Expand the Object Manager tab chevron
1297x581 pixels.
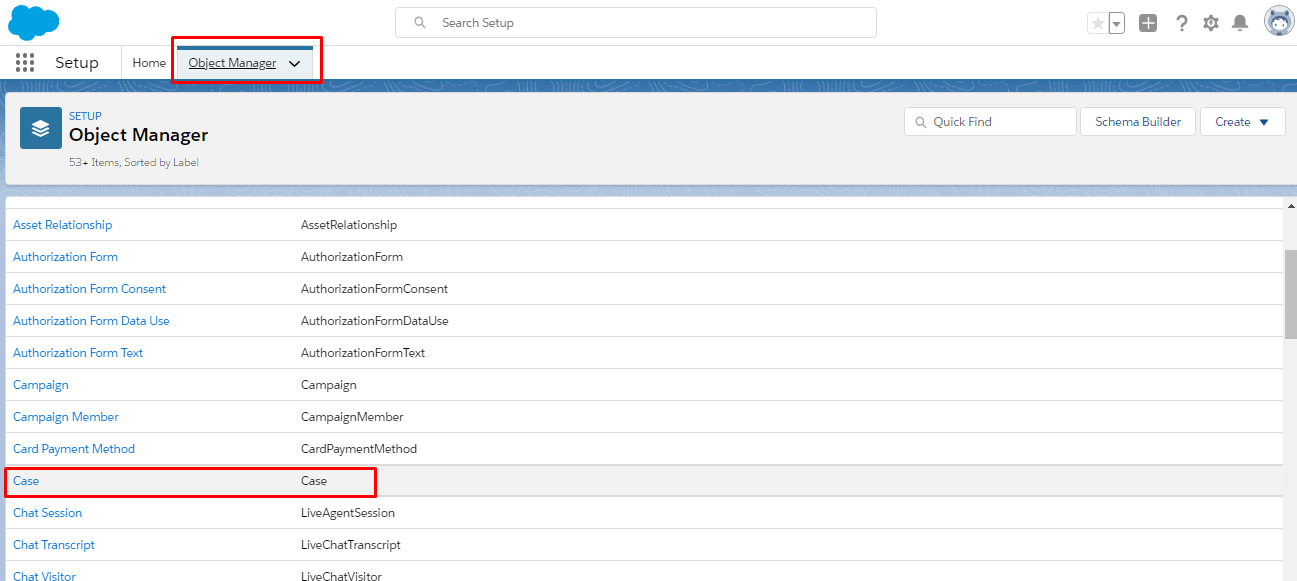click(295, 63)
